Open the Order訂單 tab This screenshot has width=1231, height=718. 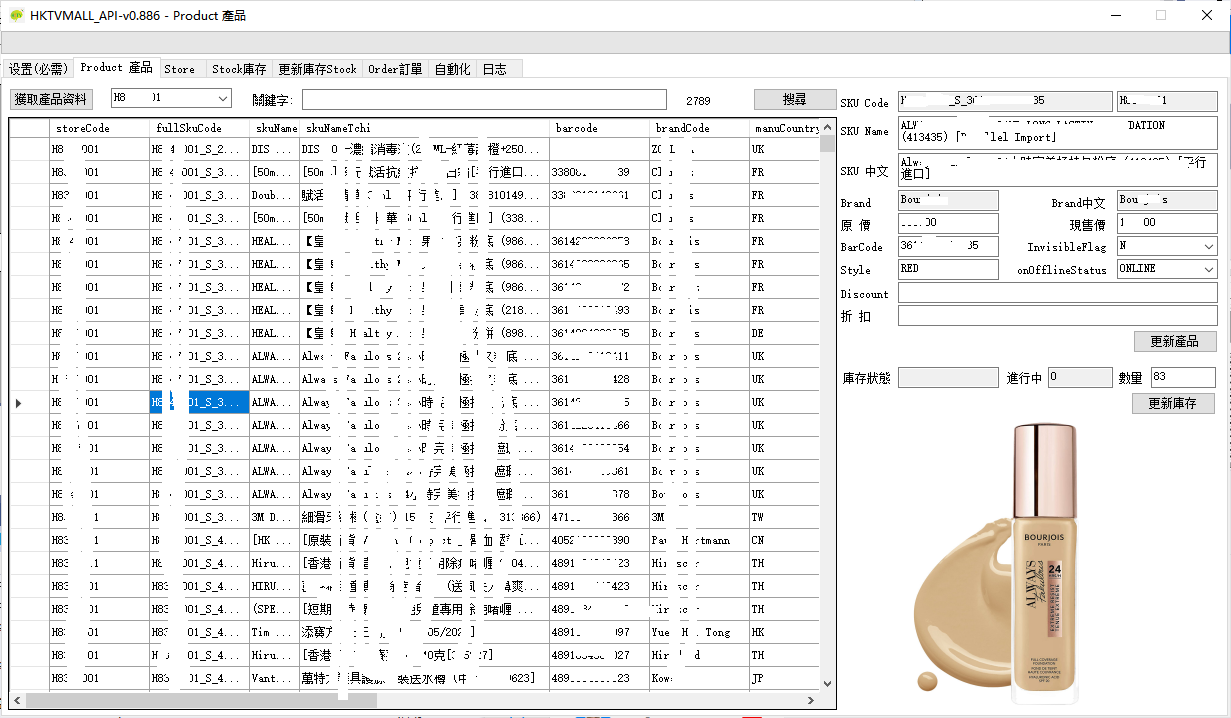tap(395, 69)
